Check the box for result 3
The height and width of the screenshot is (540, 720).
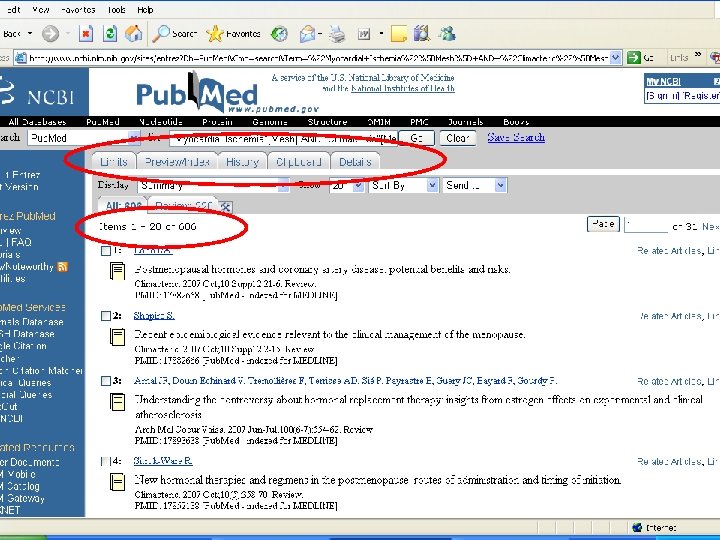(106, 381)
